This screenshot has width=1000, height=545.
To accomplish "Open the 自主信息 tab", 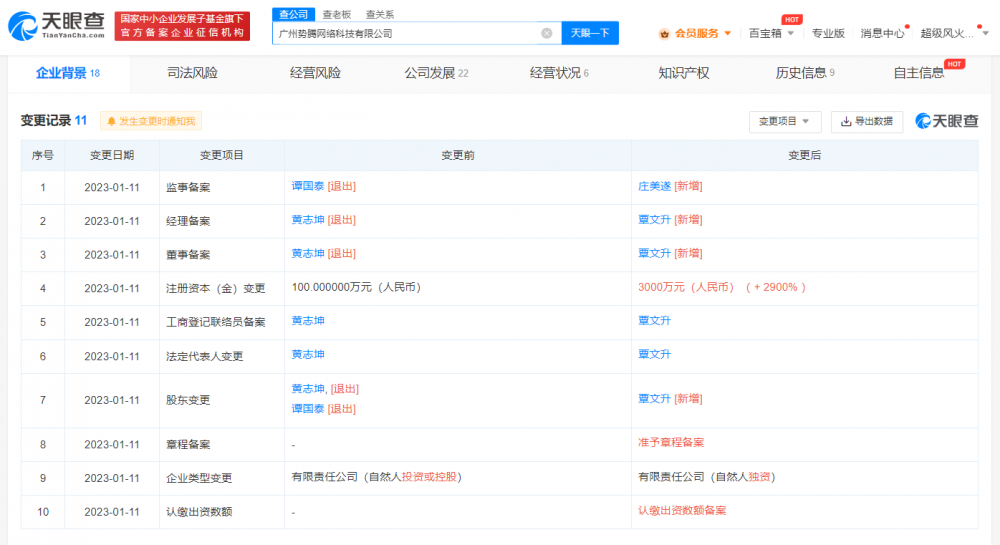I will (x=919, y=73).
